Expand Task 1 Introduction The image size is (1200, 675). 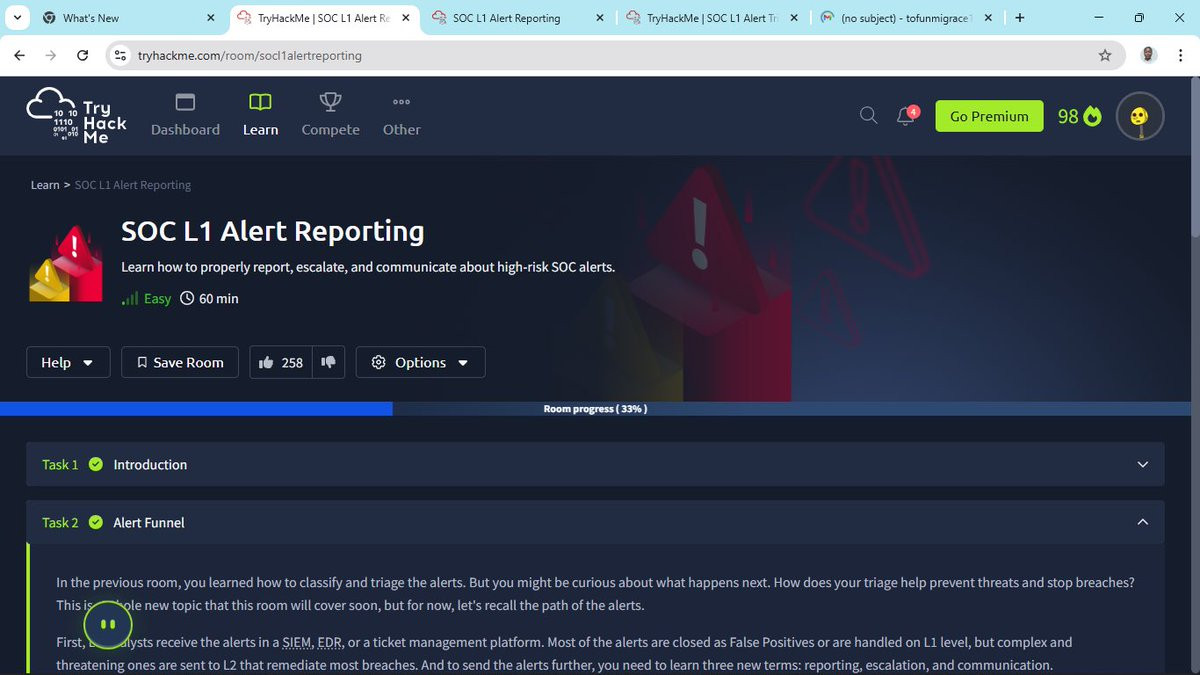tap(595, 464)
